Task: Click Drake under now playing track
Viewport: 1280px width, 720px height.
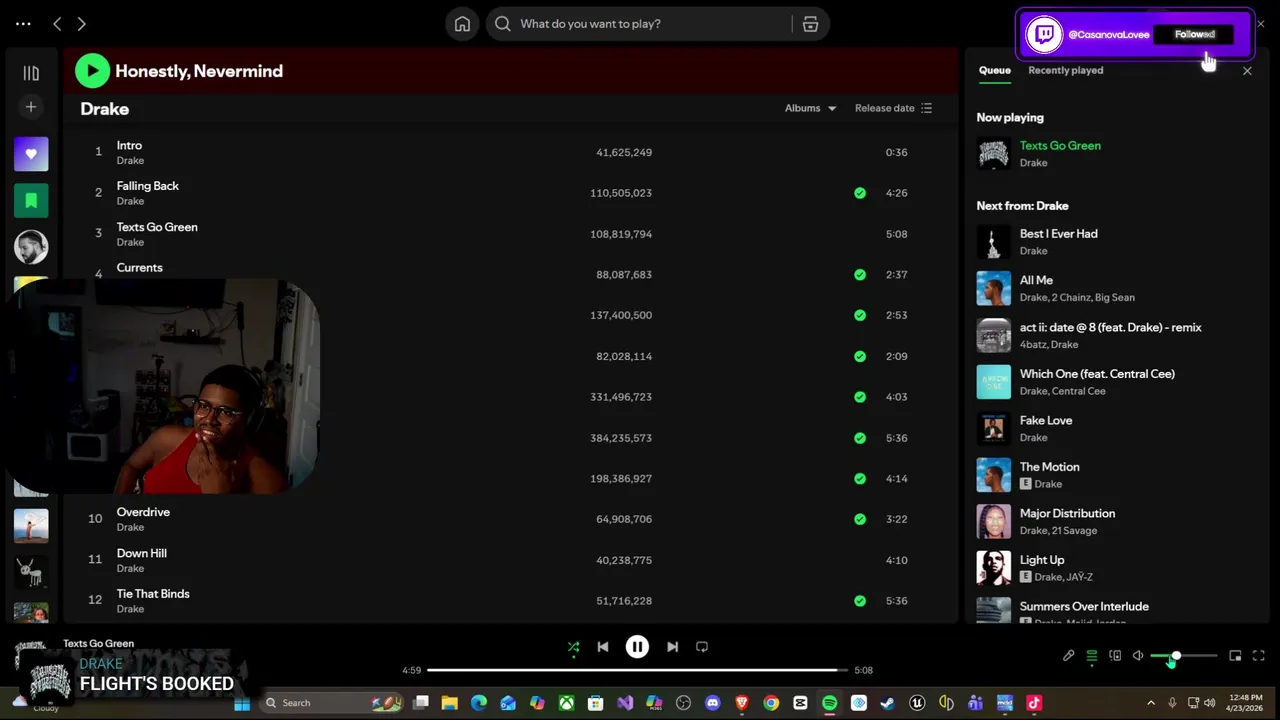Action: pyautogui.click(x=1033, y=163)
